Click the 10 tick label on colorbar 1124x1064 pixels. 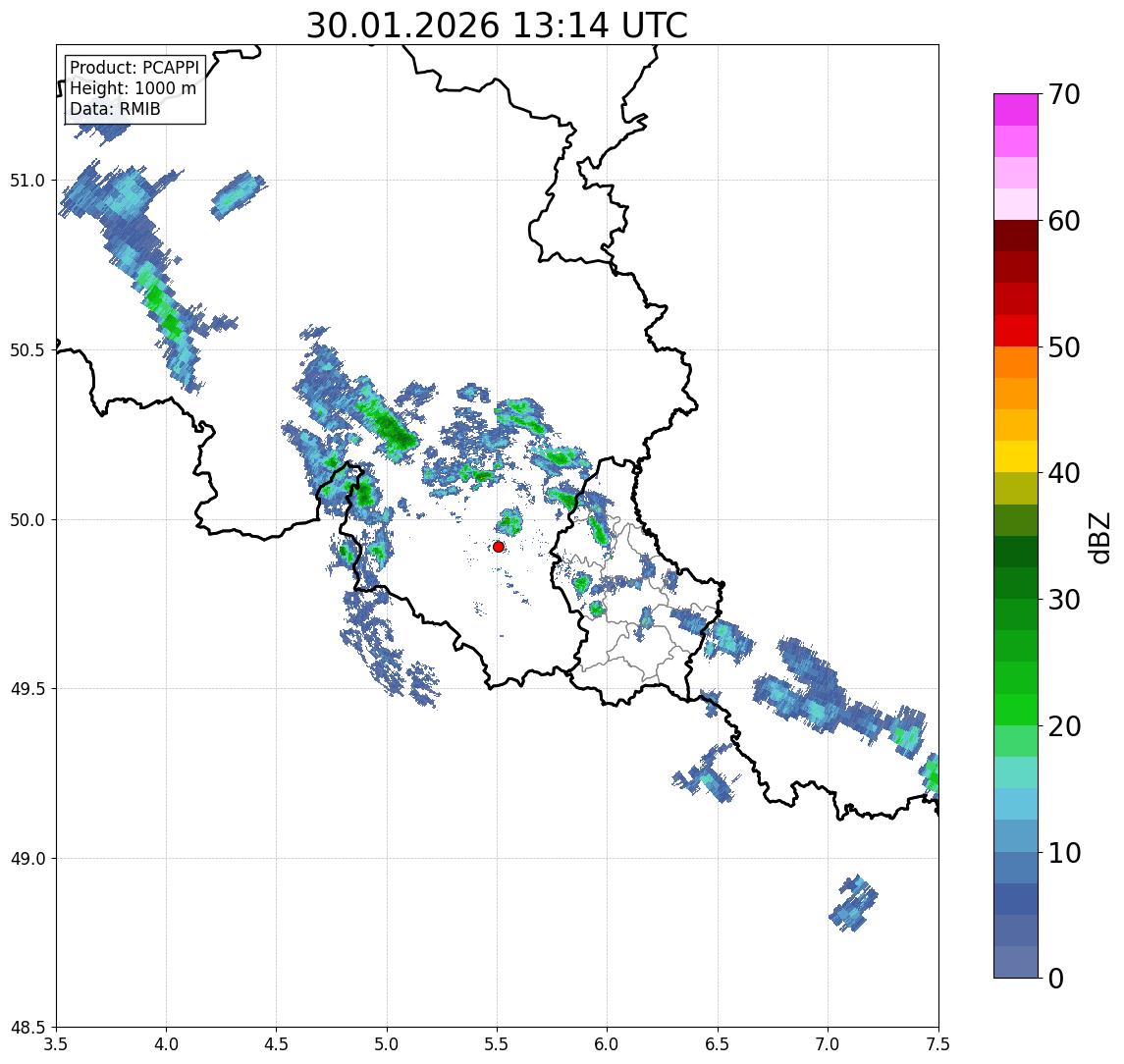[x=1064, y=853]
